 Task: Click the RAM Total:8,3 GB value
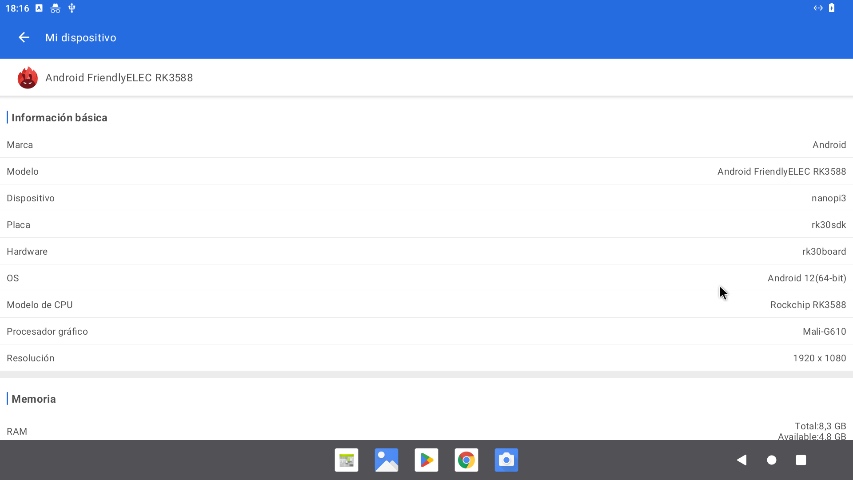tap(820, 426)
